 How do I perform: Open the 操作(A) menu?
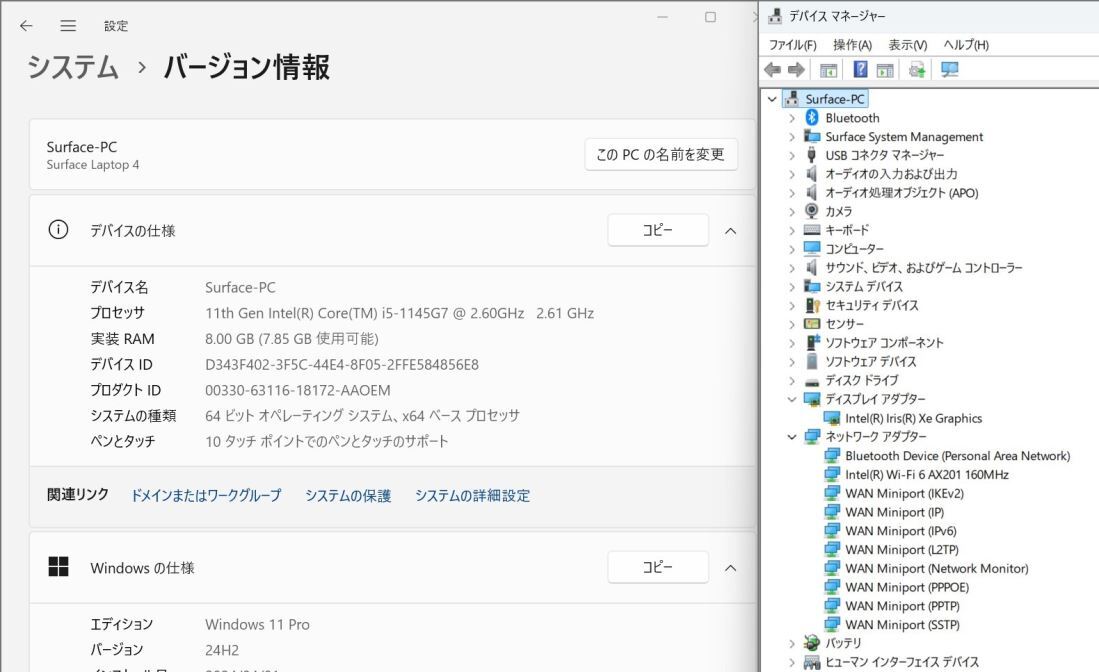[852, 45]
